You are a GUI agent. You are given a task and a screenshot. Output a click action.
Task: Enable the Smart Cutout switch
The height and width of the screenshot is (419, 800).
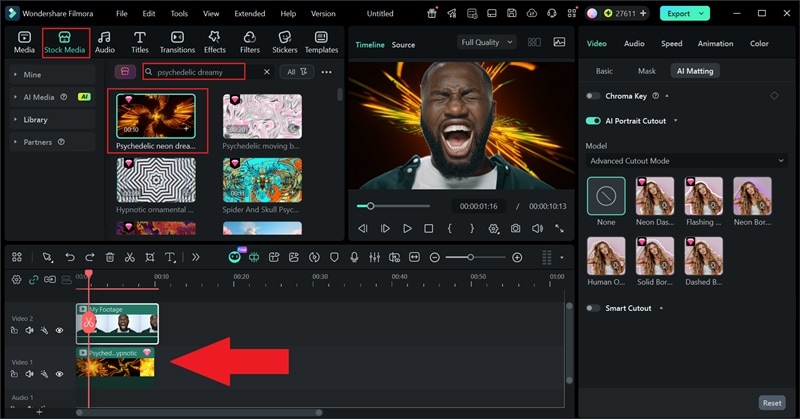coord(593,308)
